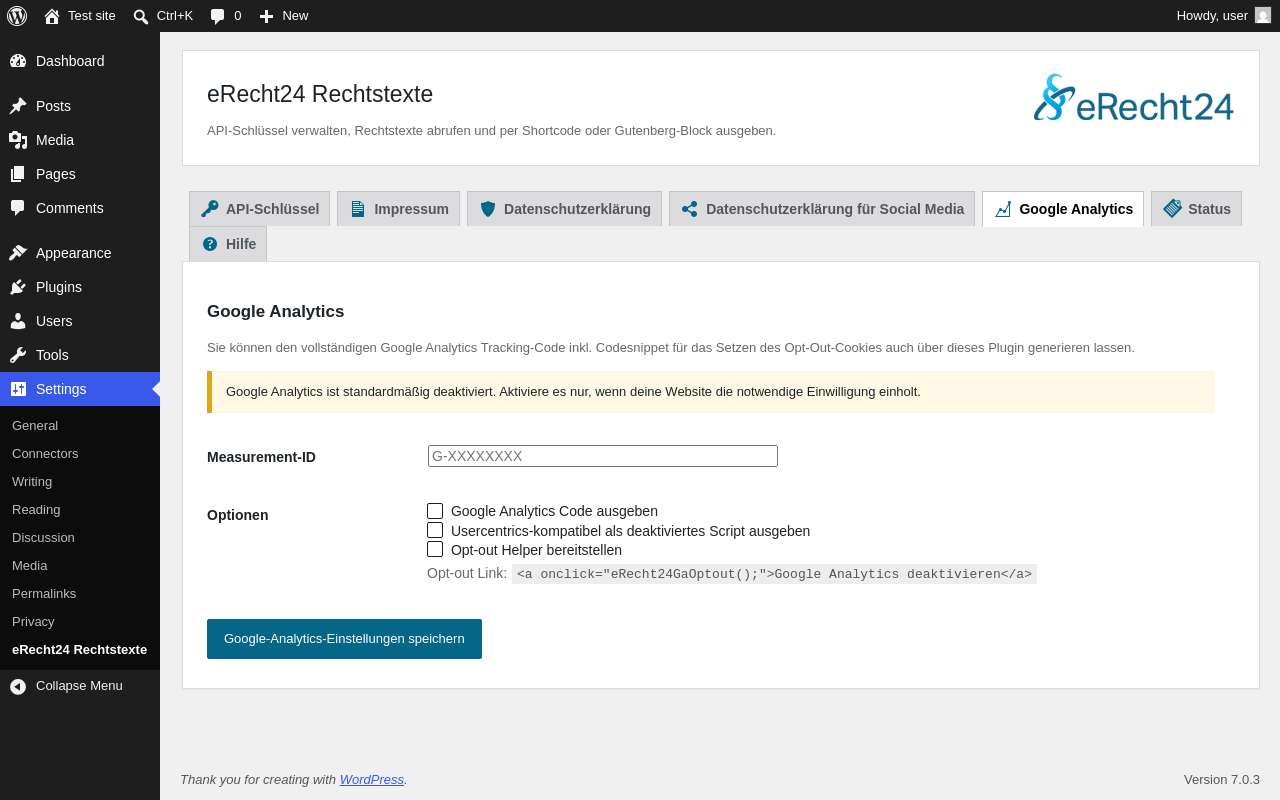Click the plus icon beside New
Viewport: 1280px width, 800px height.
pyautogui.click(x=266, y=16)
